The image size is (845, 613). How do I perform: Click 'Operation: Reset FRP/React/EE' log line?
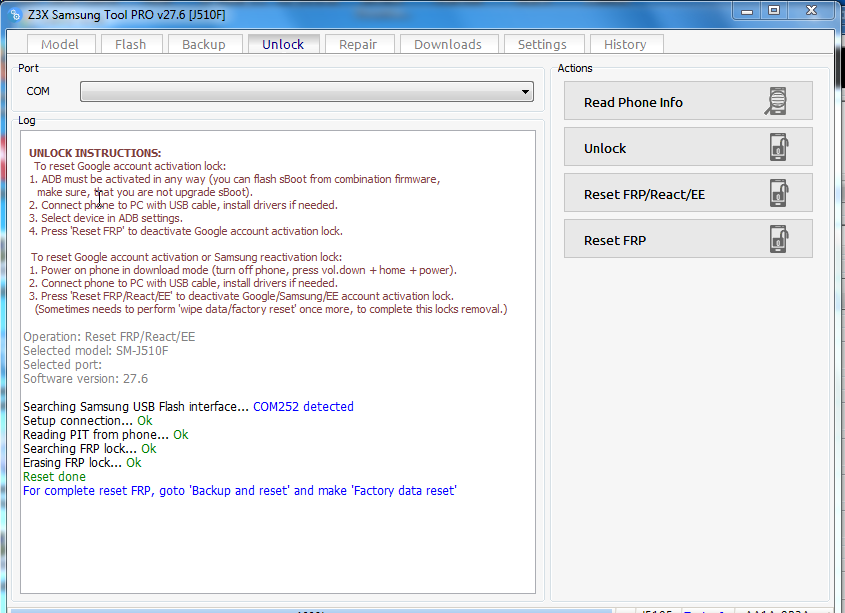109,336
